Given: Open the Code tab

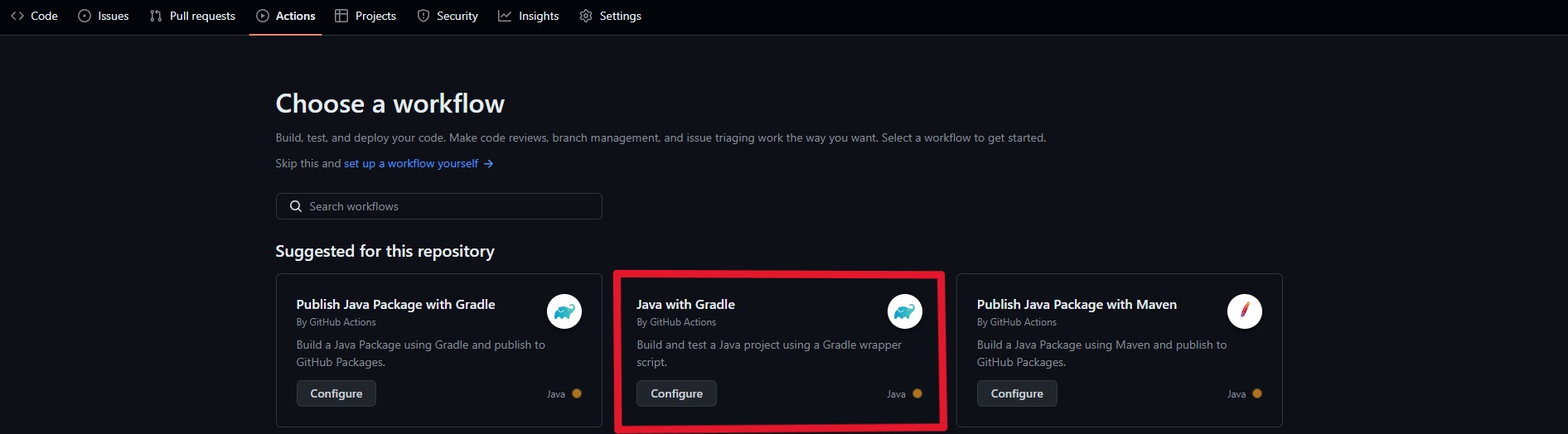Looking at the screenshot, I should tap(34, 16).
